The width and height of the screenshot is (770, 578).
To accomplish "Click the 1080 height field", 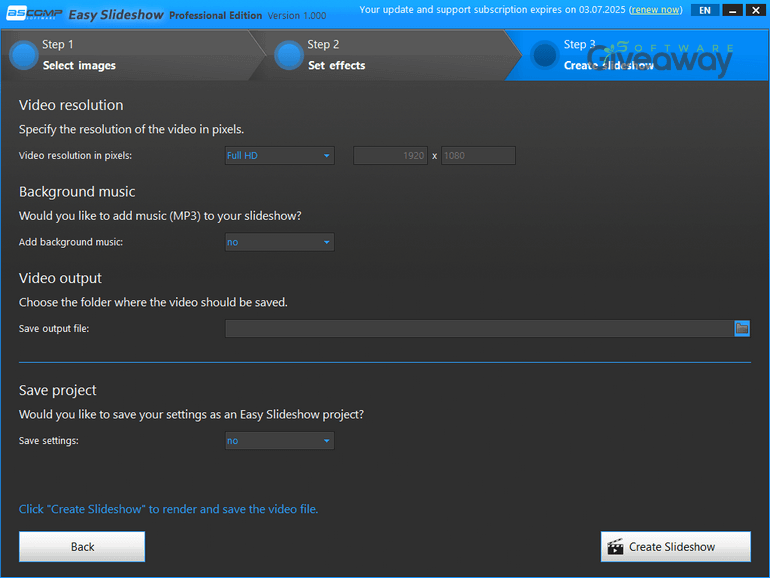I will 478,156.
